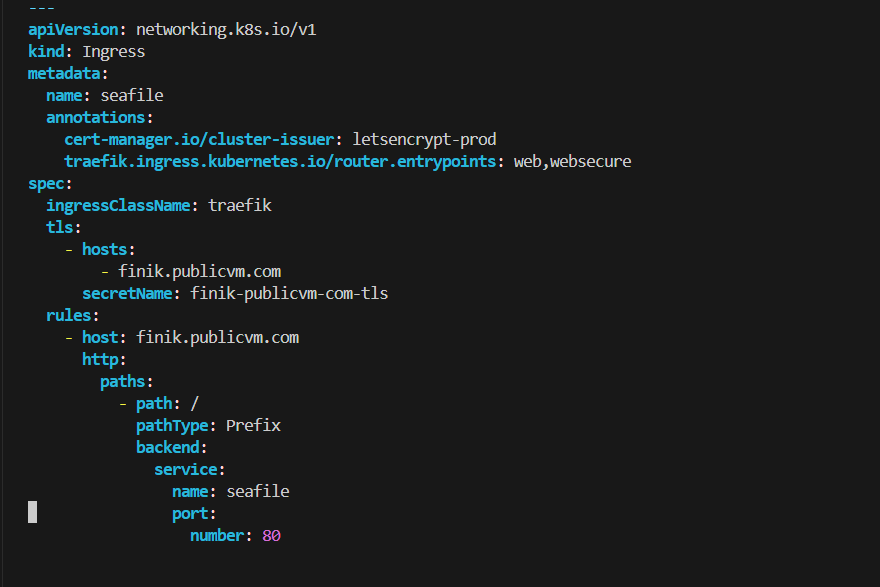This screenshot has width=880, height=587.
Task: Click the block cursor at line start
Action: (x=33, y=512)
